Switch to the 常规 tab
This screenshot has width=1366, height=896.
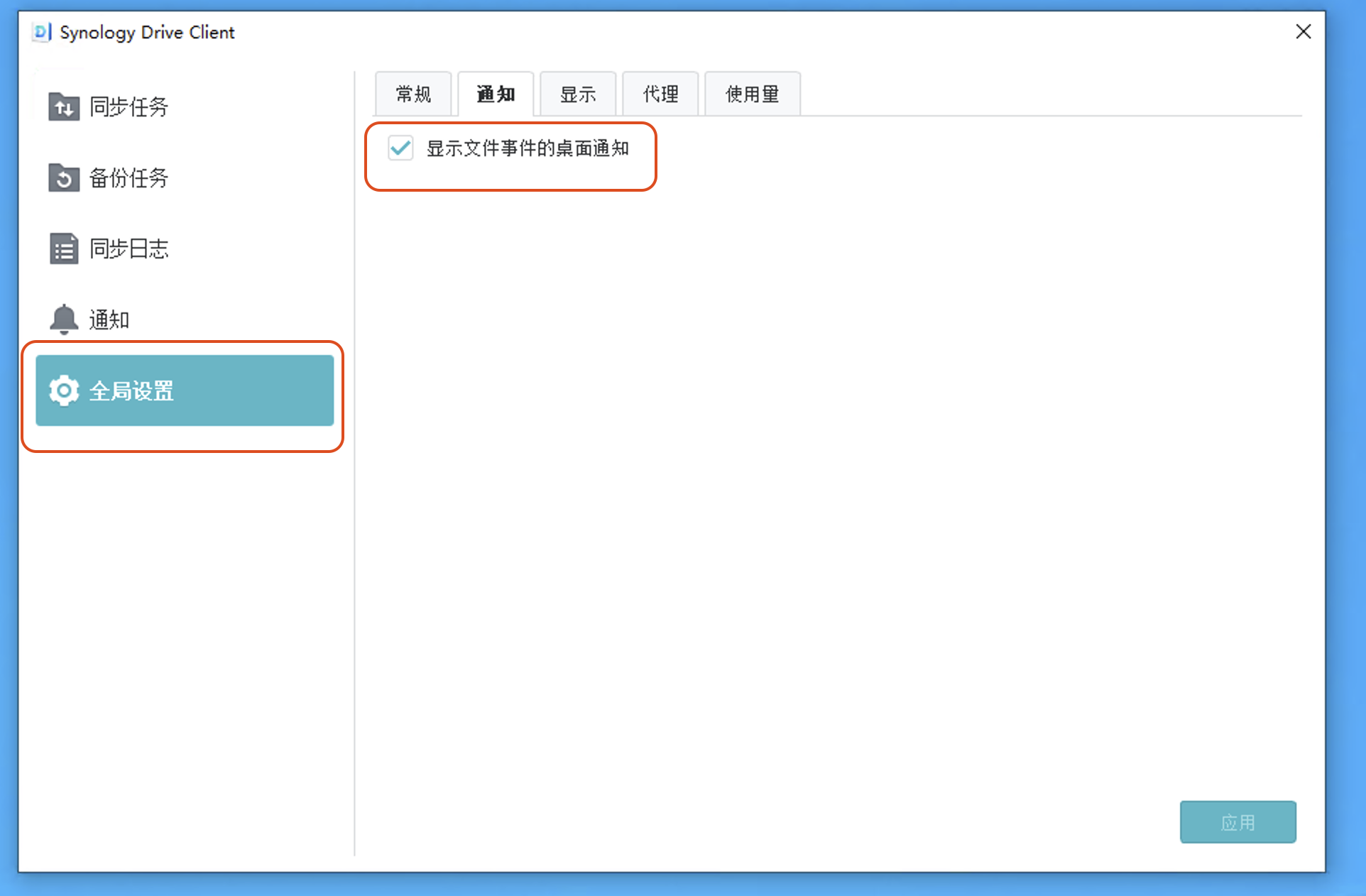(x=413, y=94)
